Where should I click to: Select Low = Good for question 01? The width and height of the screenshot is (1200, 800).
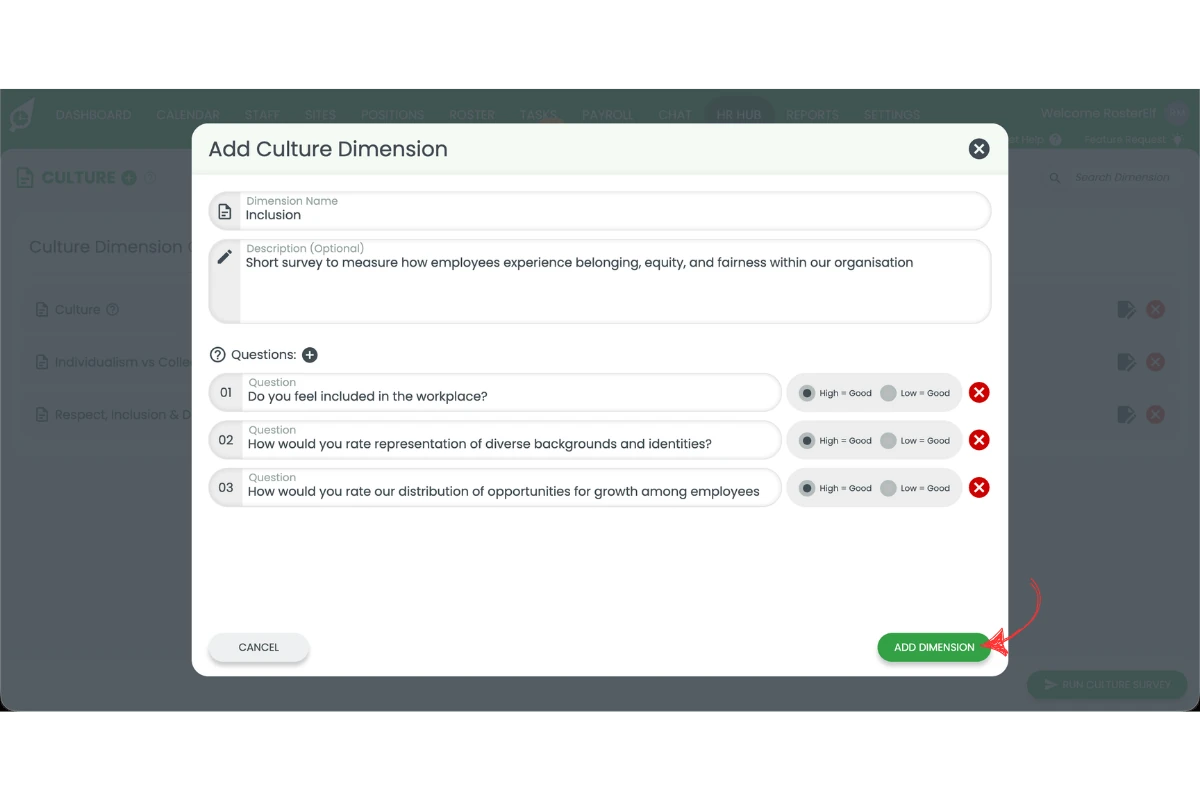tap(888, 393)
